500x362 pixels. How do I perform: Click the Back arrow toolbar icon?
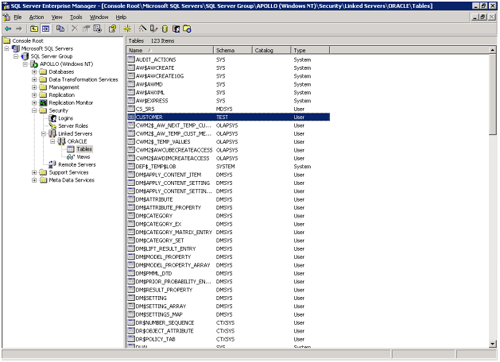point(8,29)
